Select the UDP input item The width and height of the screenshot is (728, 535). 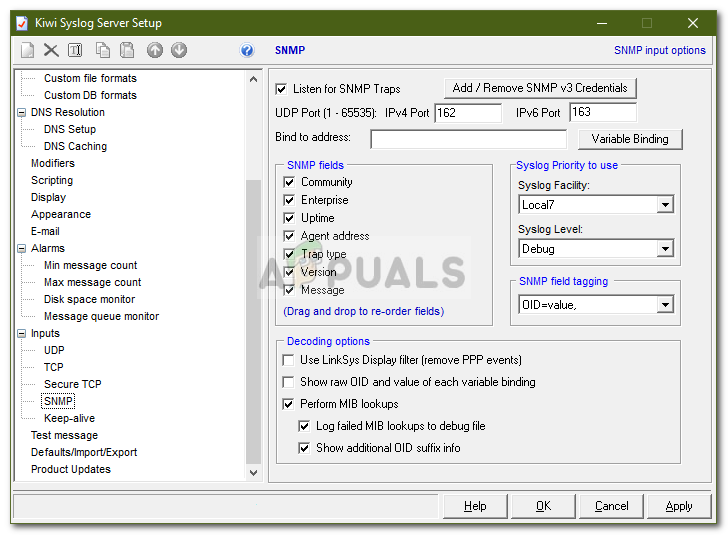[54, 350]
